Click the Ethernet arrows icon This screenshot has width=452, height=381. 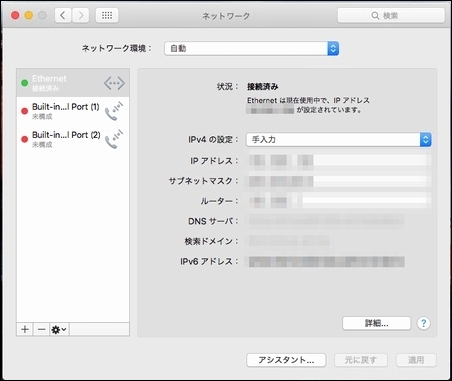[114, 83]
